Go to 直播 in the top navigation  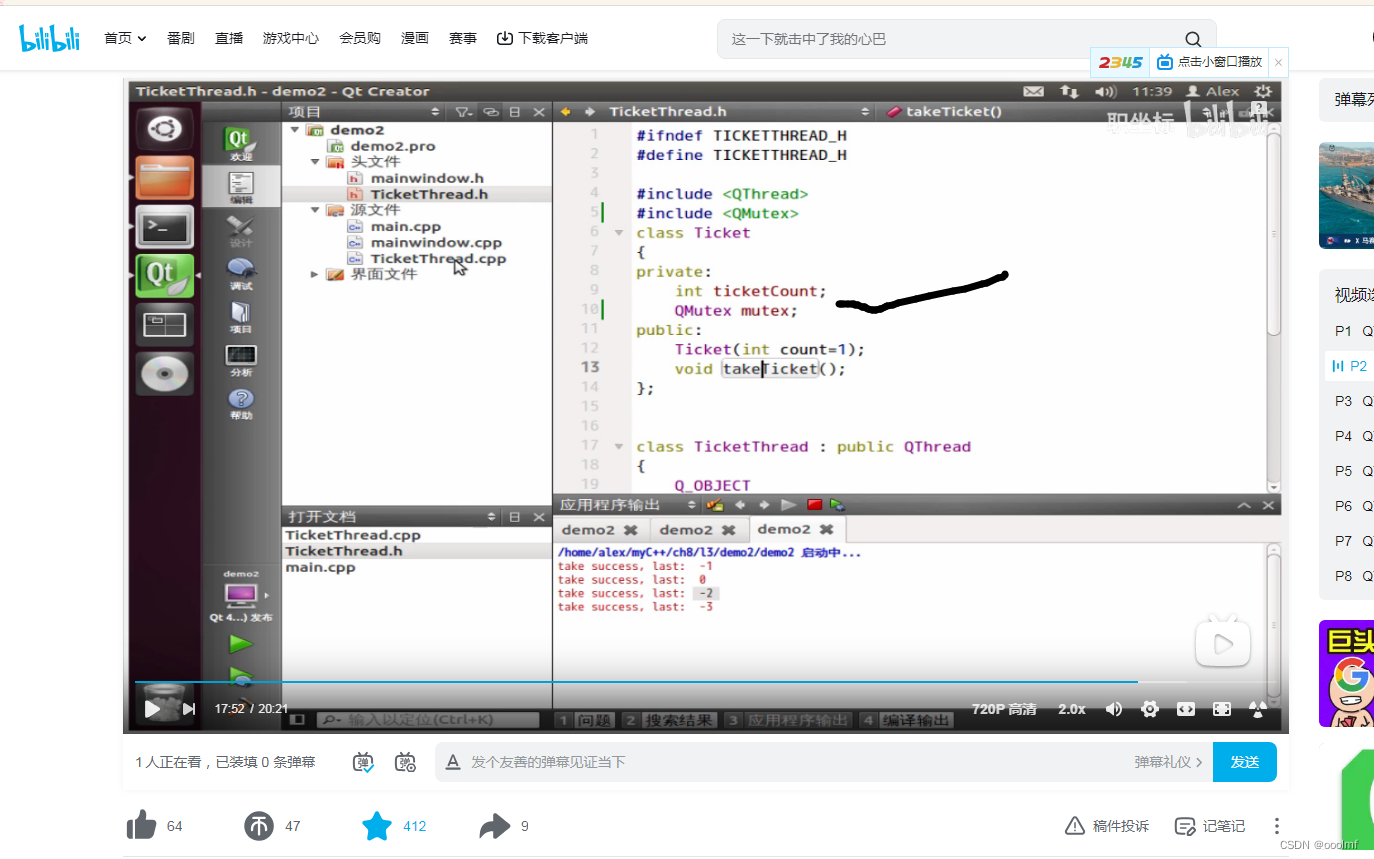point(229,38)
